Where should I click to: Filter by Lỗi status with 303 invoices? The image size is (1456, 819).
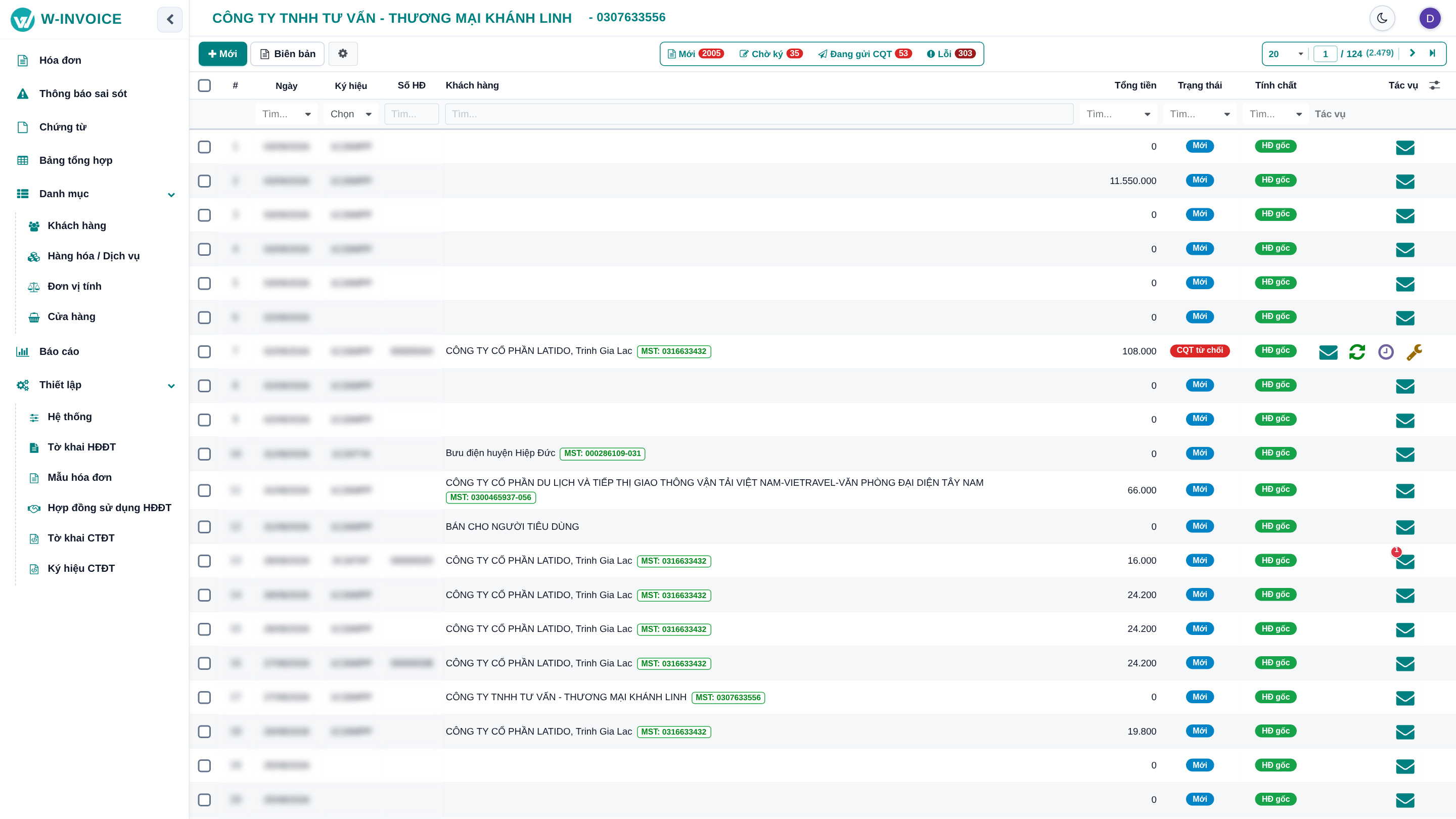(950, 54)
